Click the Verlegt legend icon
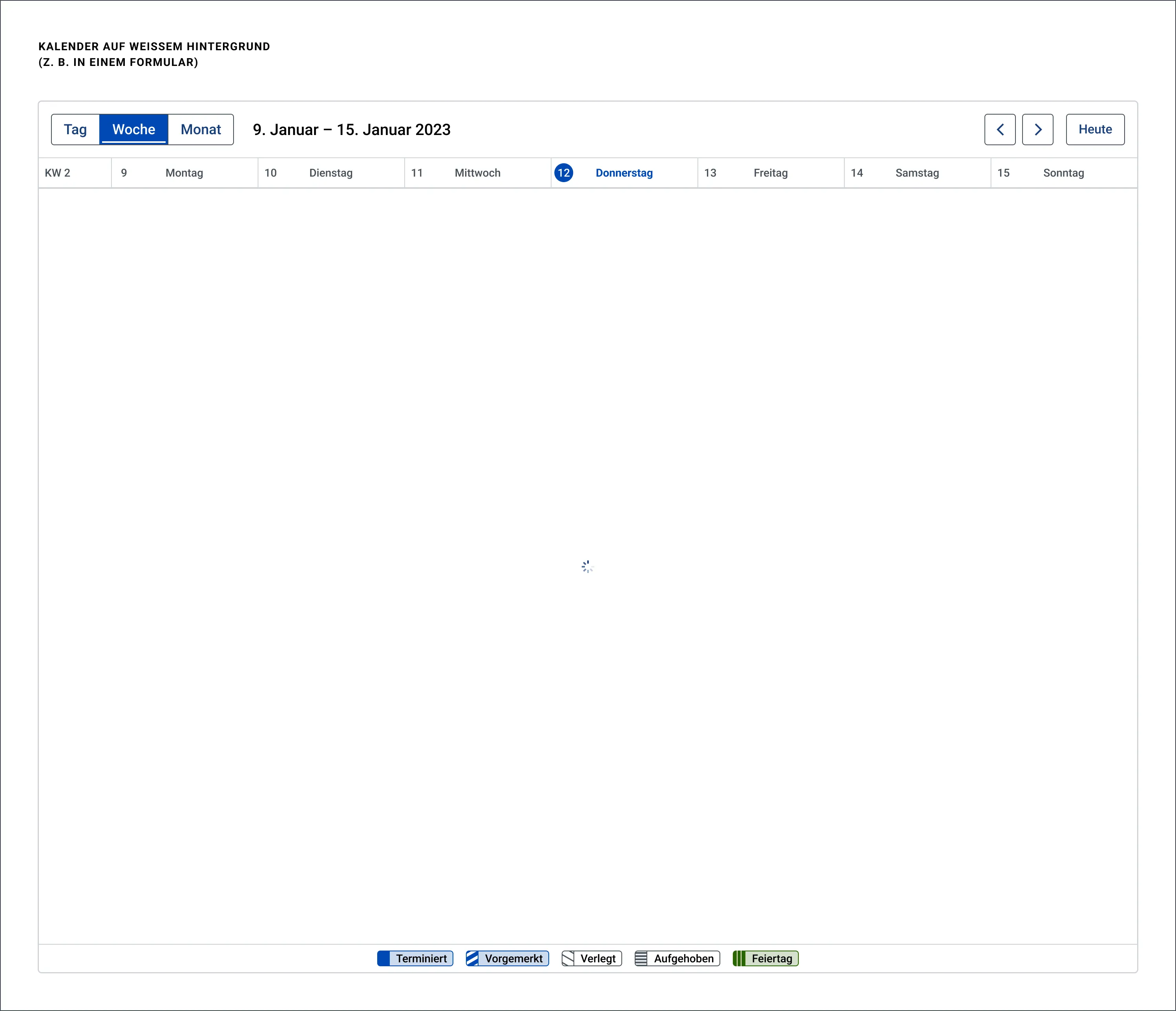The image size is (1176, 1011). coord(568,958)
